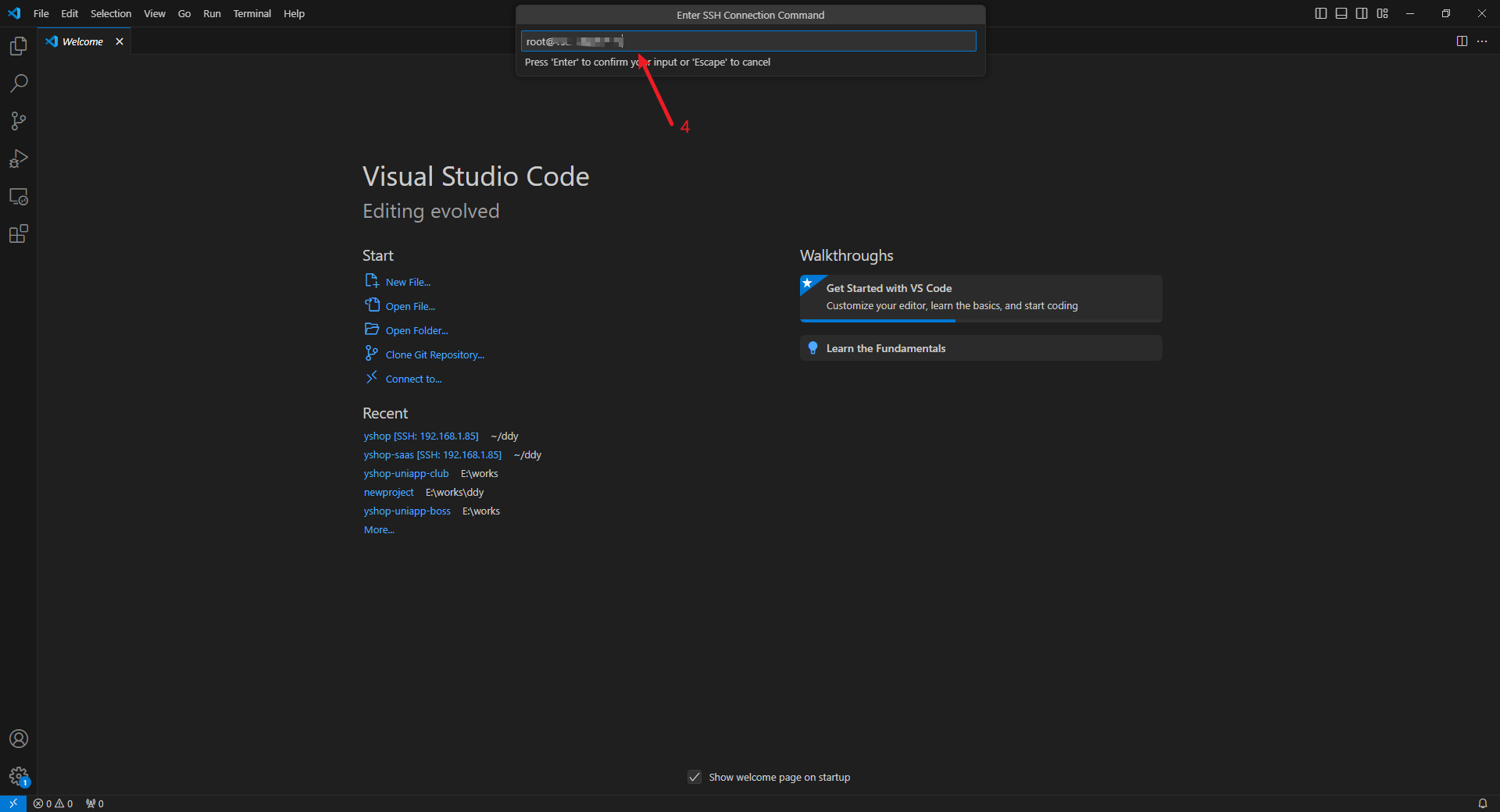The height and width of the screenshot is (812, 1500).
Task: Open the Explorer view in activity bar
Action: [x=18, y=46]
